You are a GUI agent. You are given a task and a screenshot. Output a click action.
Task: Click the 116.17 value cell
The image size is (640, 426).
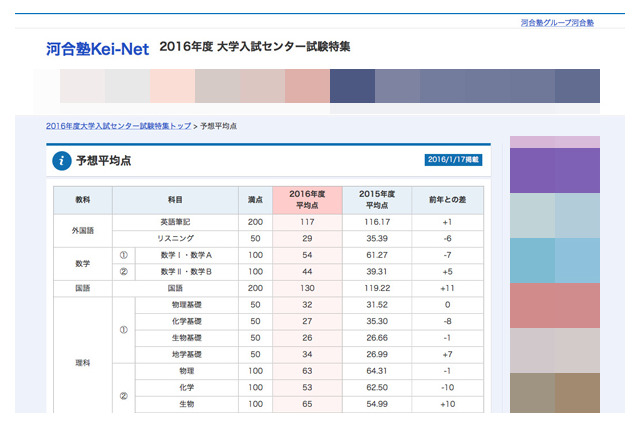377,222
